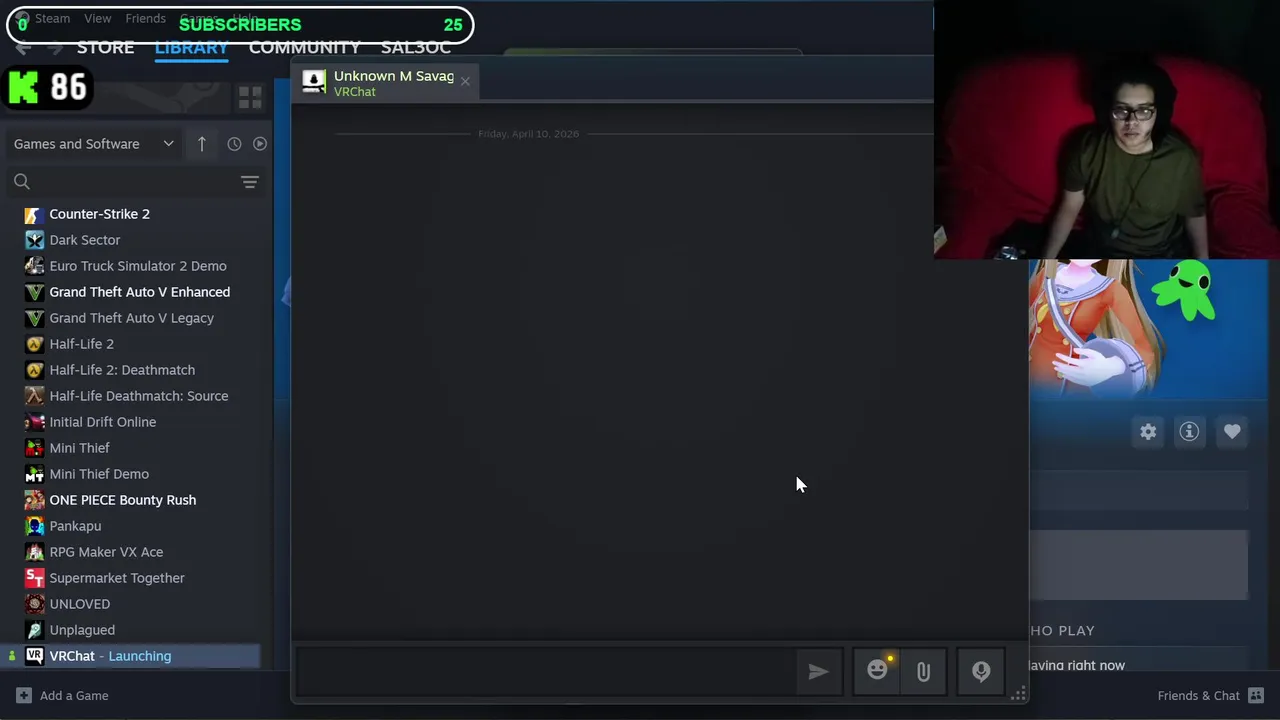Click the Half-Life 2: Deathmatch icon
This screenshot has width=1280, height=720.
(35, 370)
